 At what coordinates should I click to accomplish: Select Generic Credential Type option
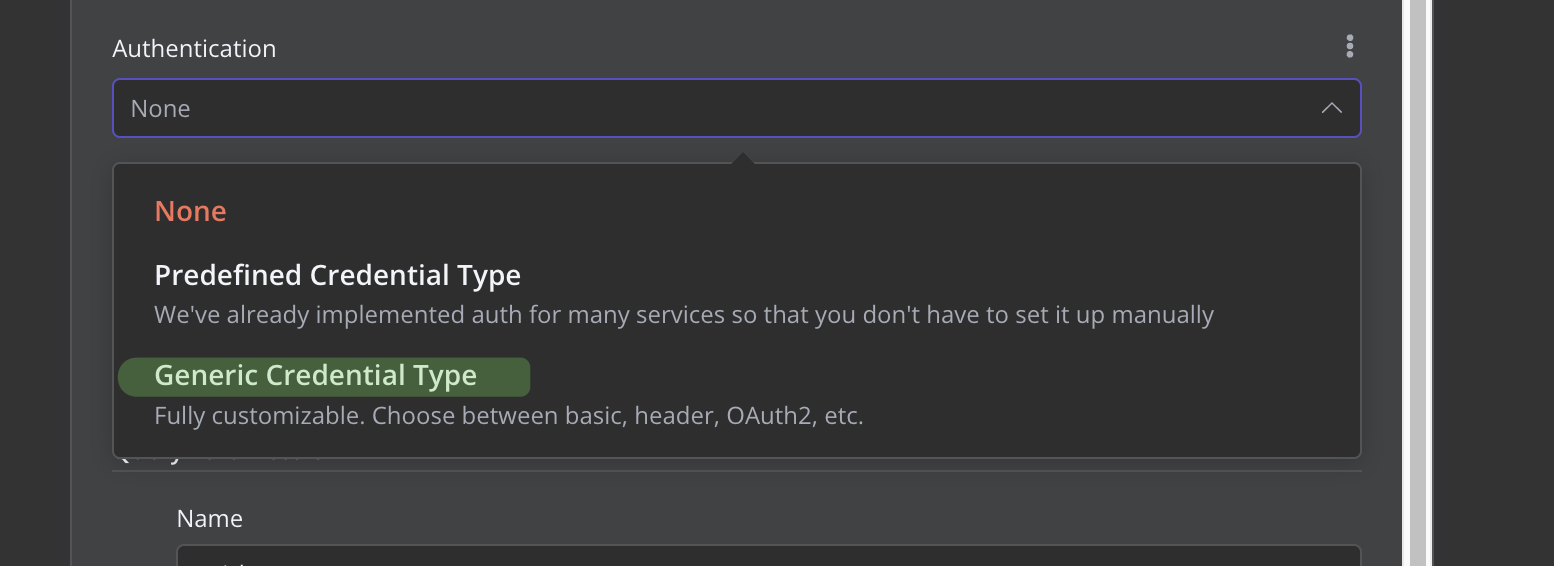(315, 375)
